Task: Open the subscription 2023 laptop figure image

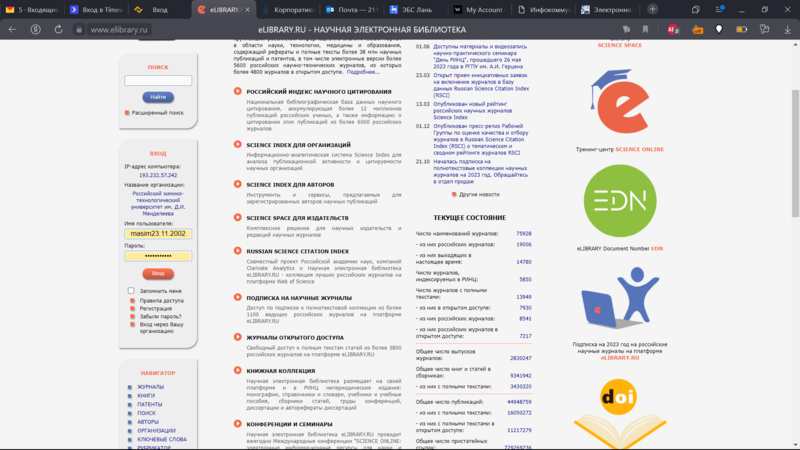Action: [x=620, y=298]
